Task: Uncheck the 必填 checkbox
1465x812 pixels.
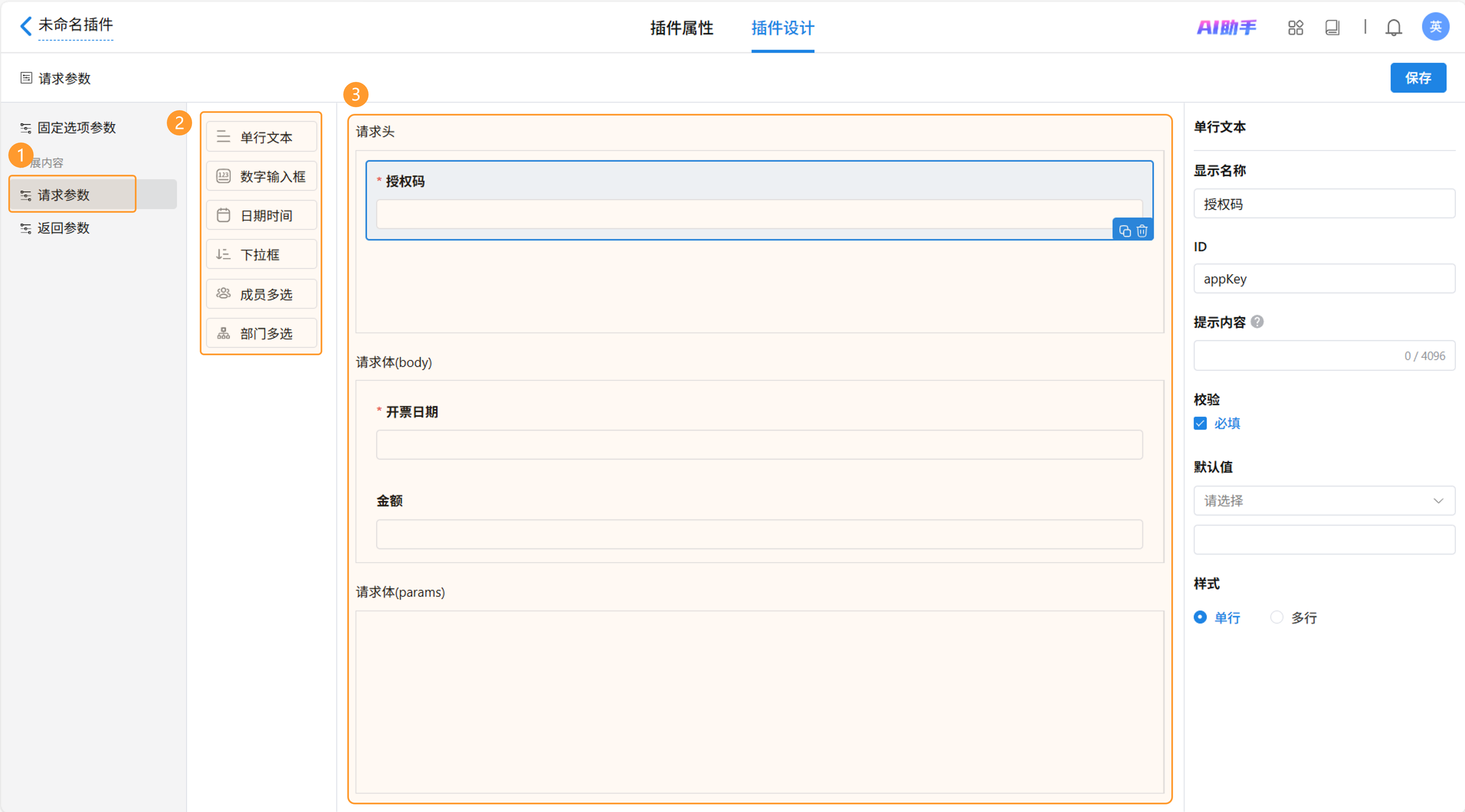Action: coord(1200,423)
